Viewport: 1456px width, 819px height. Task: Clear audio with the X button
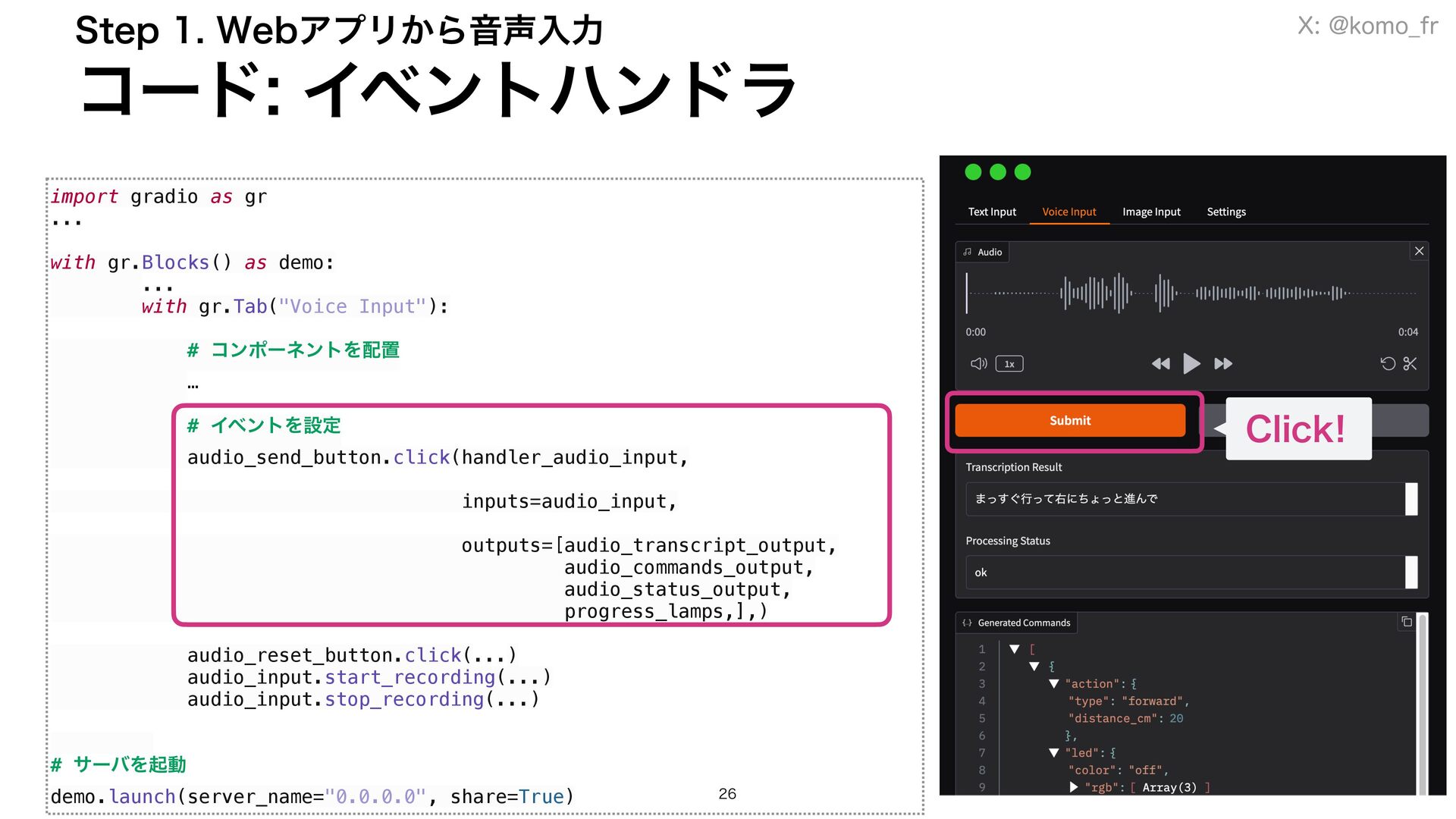[x=1419, y=251]
